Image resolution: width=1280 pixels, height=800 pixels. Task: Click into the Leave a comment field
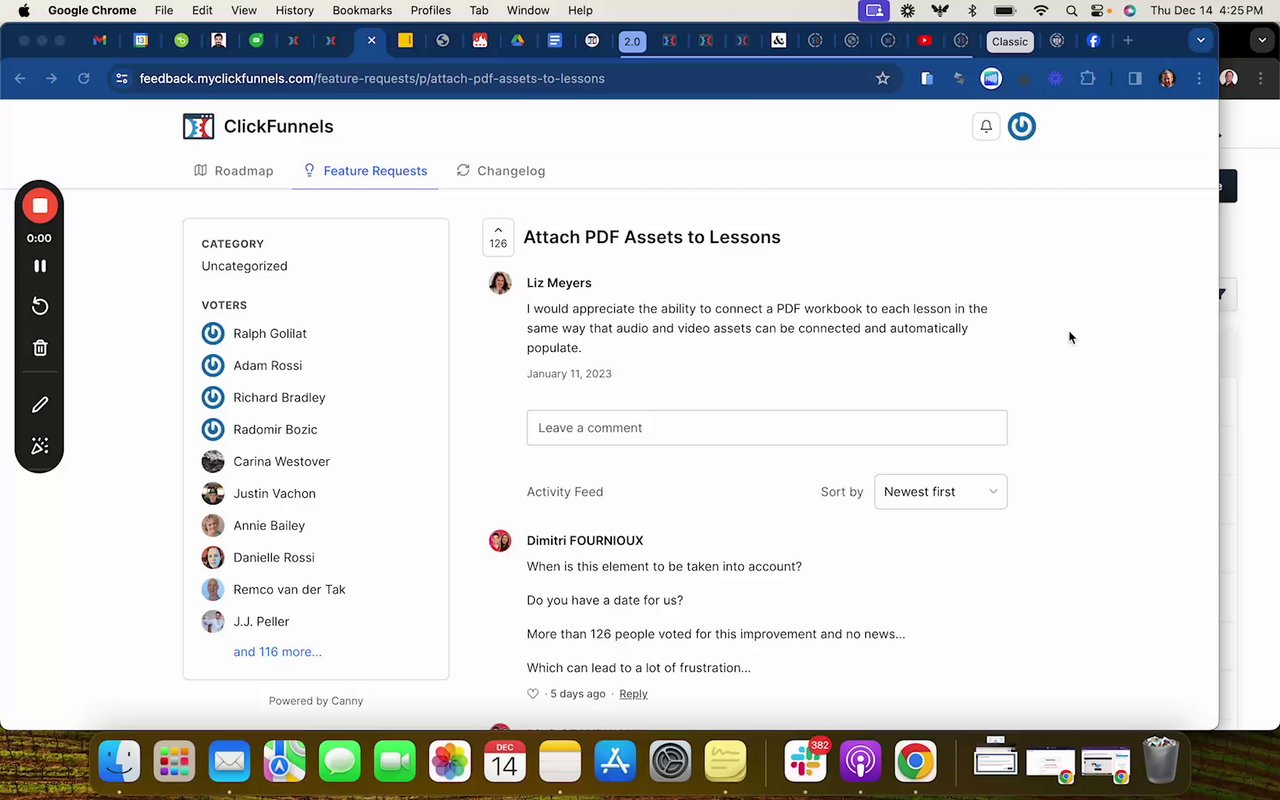point(767,428)
